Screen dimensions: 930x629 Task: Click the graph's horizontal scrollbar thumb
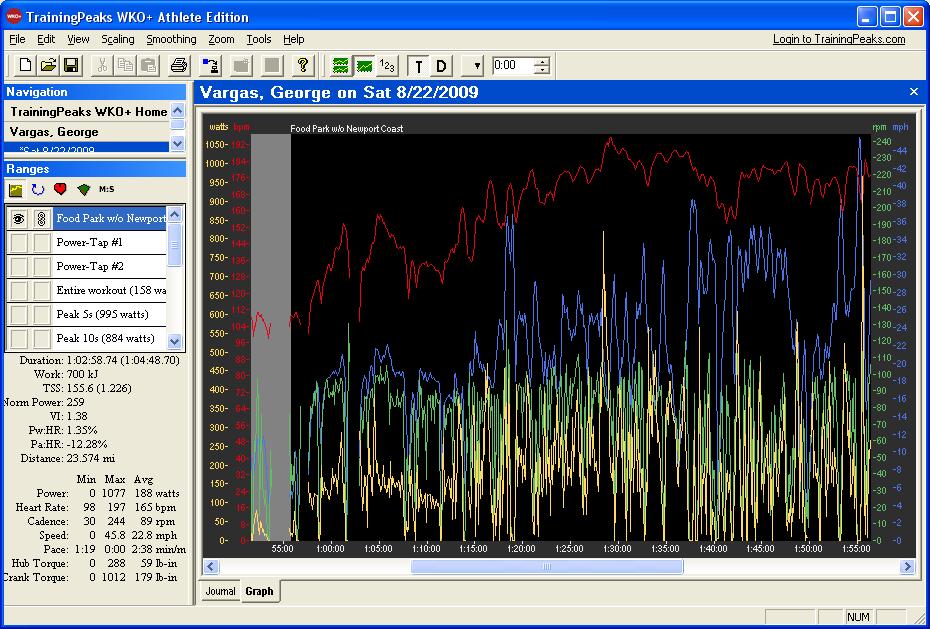[x=546, y=567]
